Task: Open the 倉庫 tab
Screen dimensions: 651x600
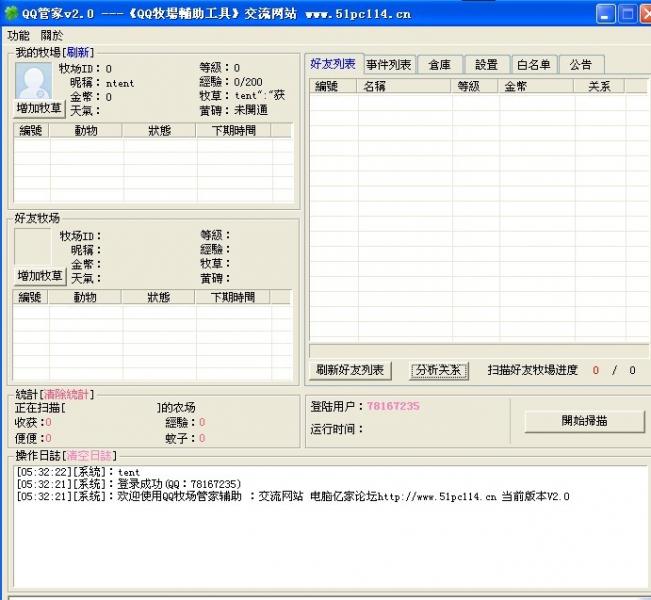Action: pos(440,65)
